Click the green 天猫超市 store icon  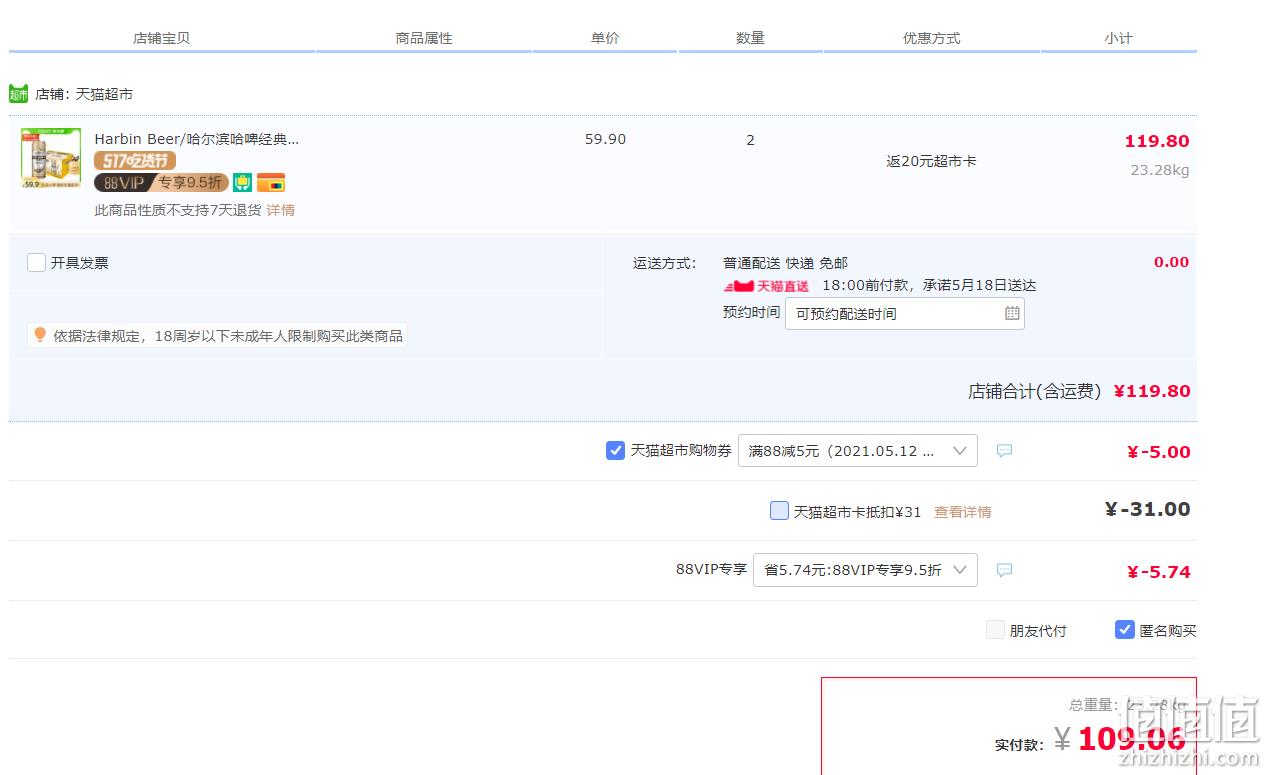coord(18,94)
